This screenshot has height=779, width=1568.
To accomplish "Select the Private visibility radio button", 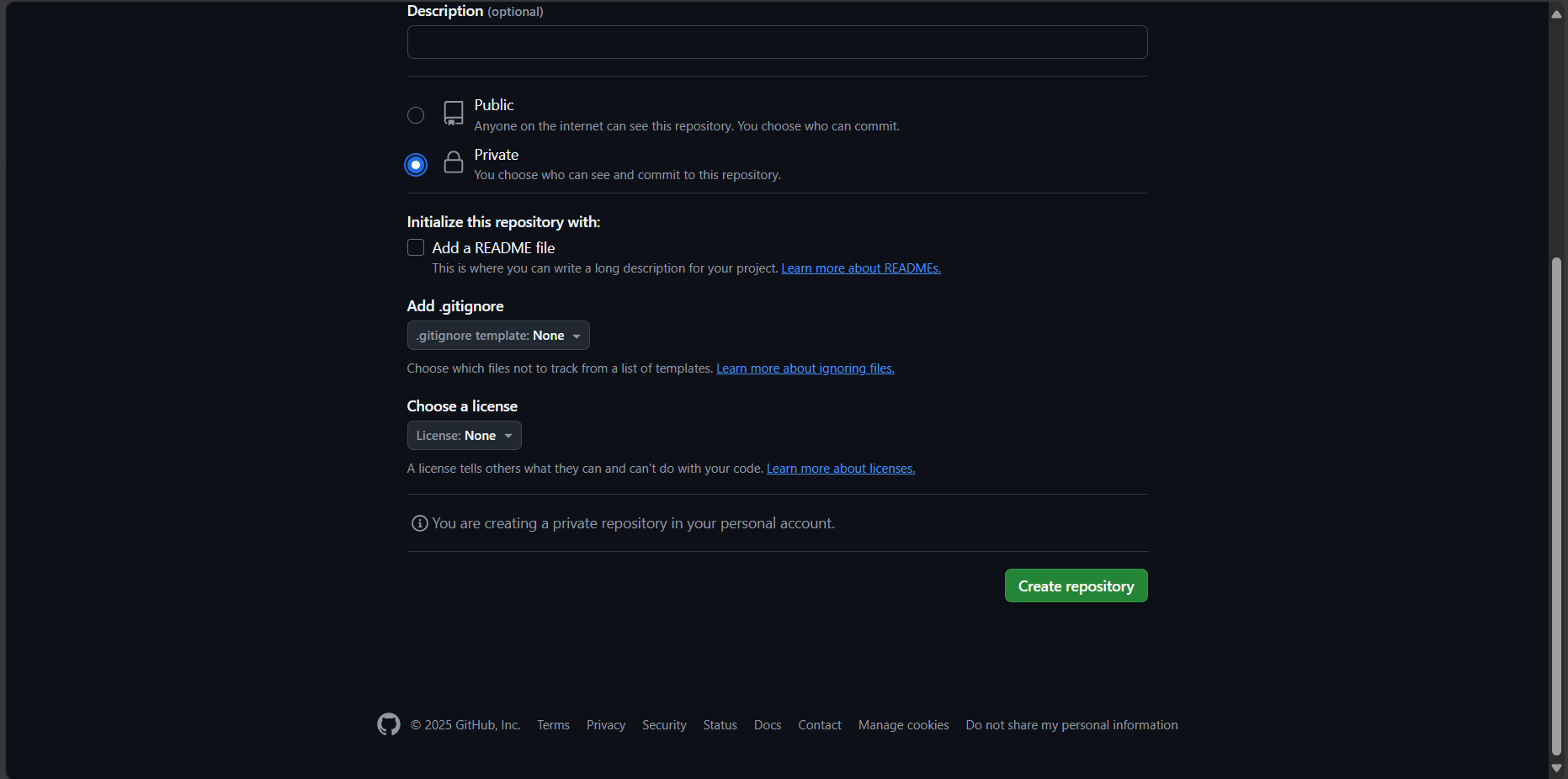I will (x=416, y=165).
